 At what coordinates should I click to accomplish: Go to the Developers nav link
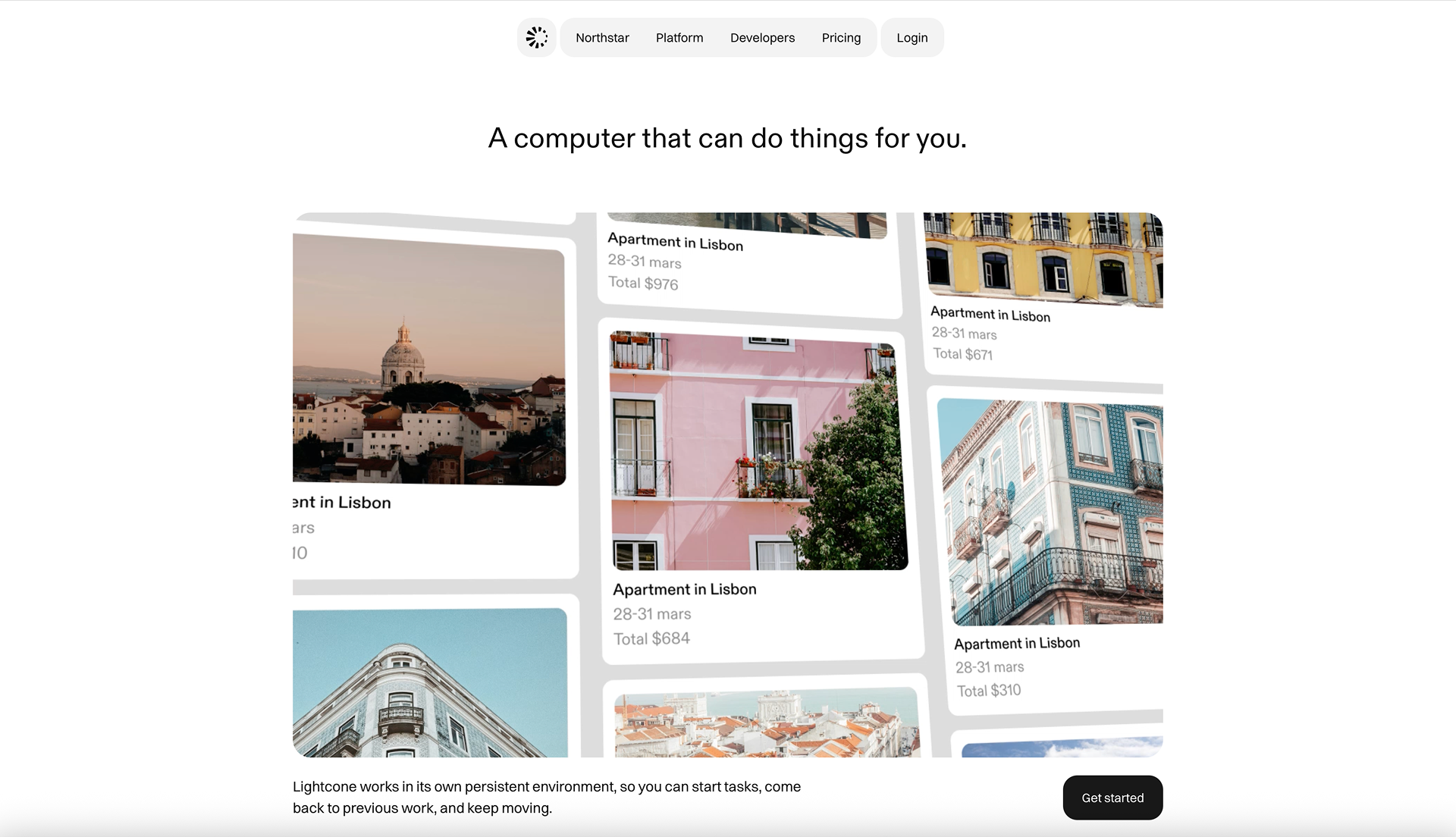762,38
